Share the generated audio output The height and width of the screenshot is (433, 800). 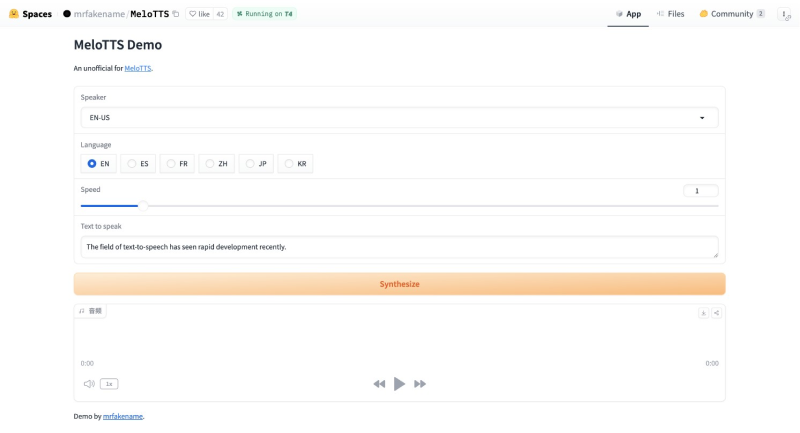717,313
